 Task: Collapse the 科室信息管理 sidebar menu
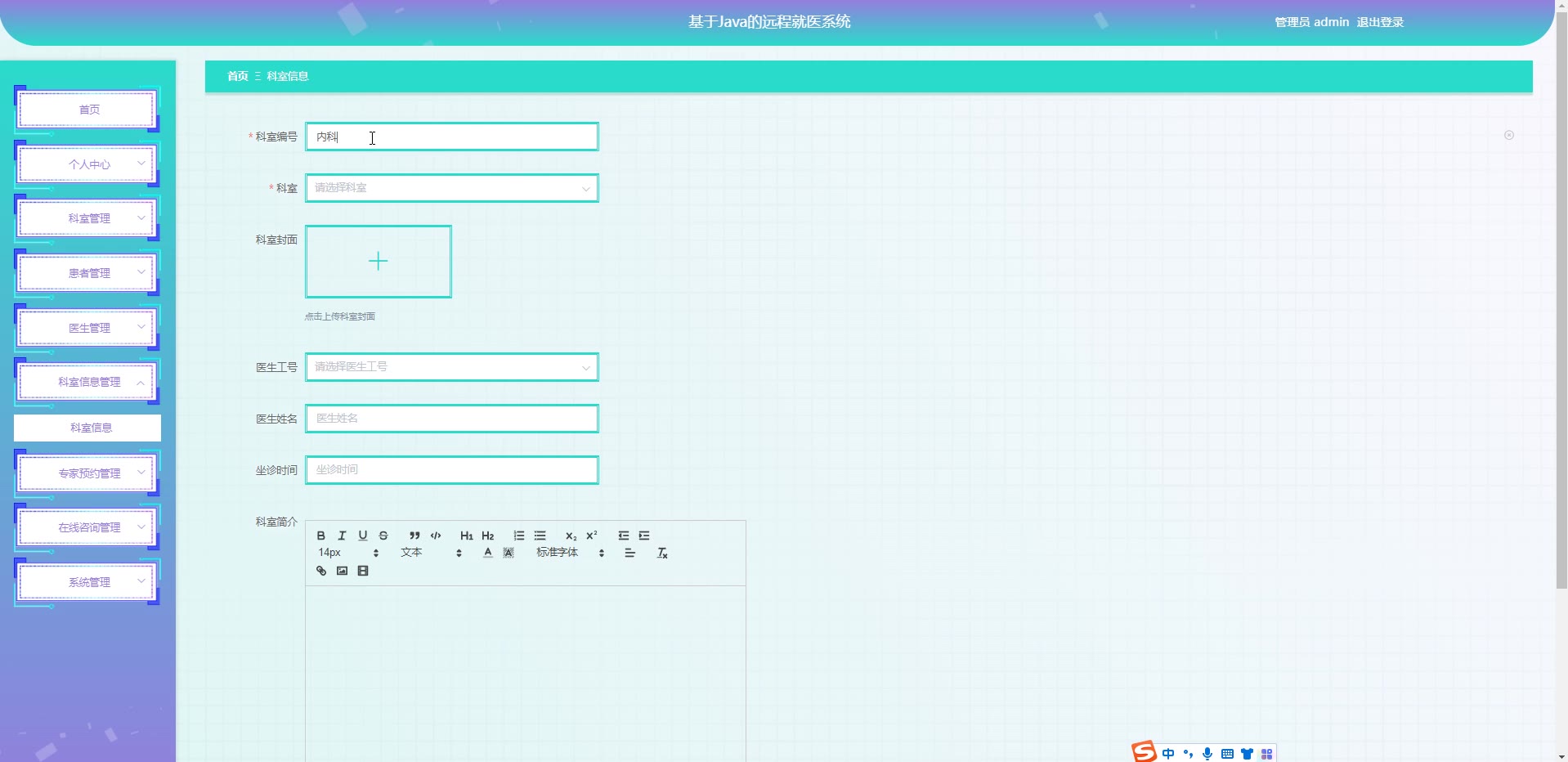[87, 382]
